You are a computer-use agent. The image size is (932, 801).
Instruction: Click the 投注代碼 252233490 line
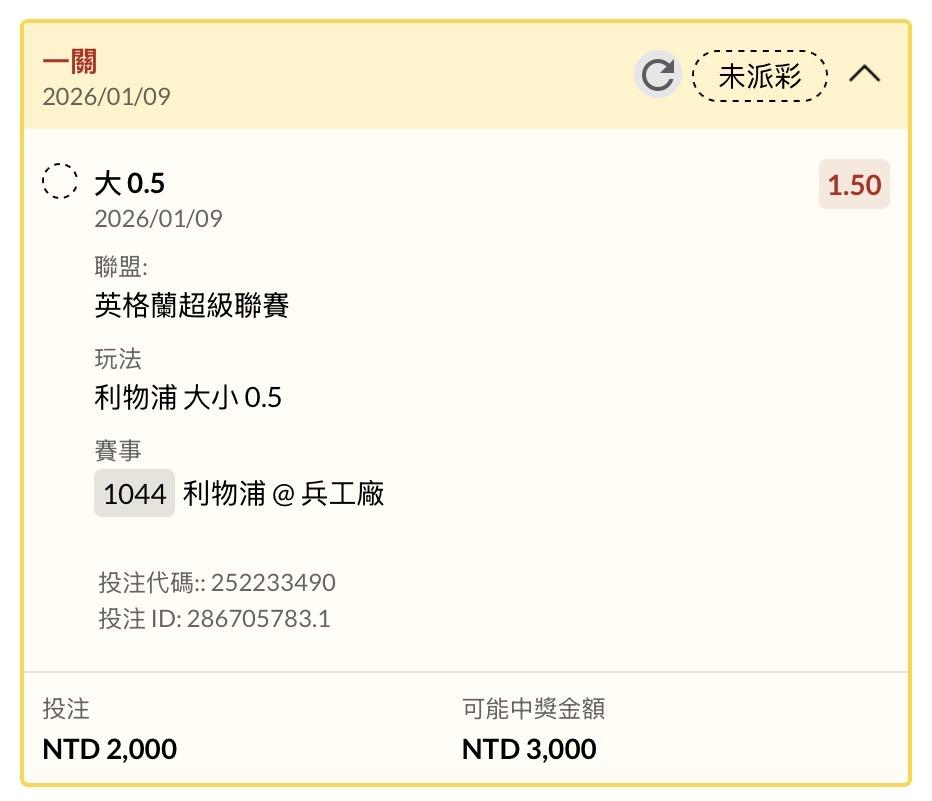217,582
